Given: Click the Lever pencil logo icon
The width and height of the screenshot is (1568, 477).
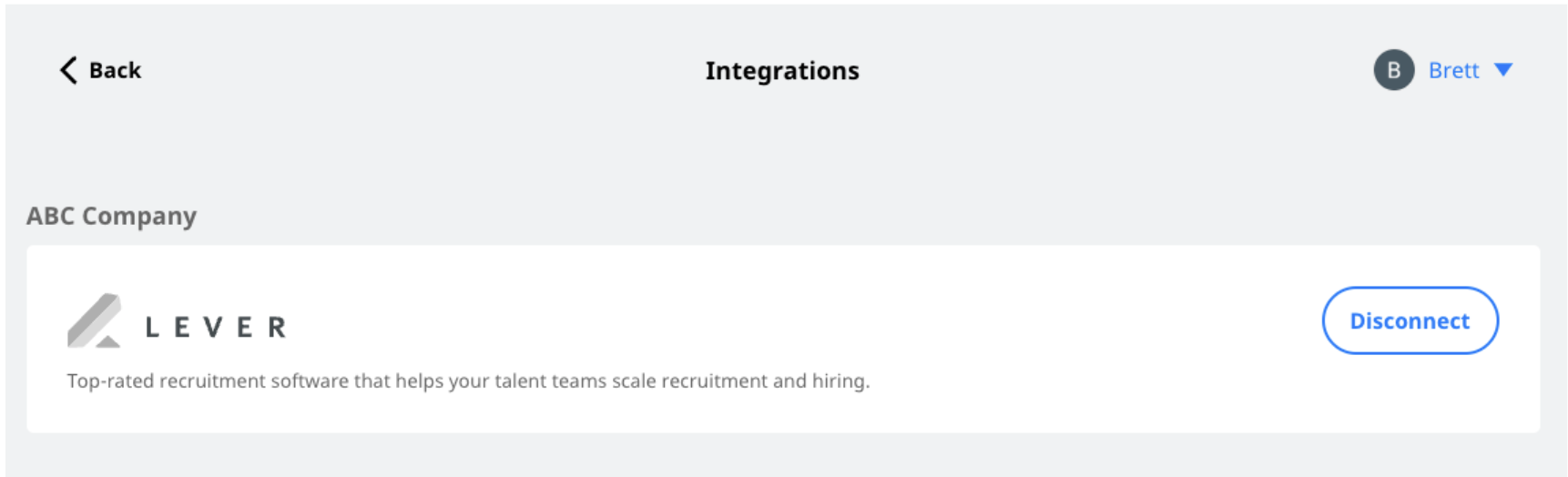Looking at the screenshot, I should 94,320.
